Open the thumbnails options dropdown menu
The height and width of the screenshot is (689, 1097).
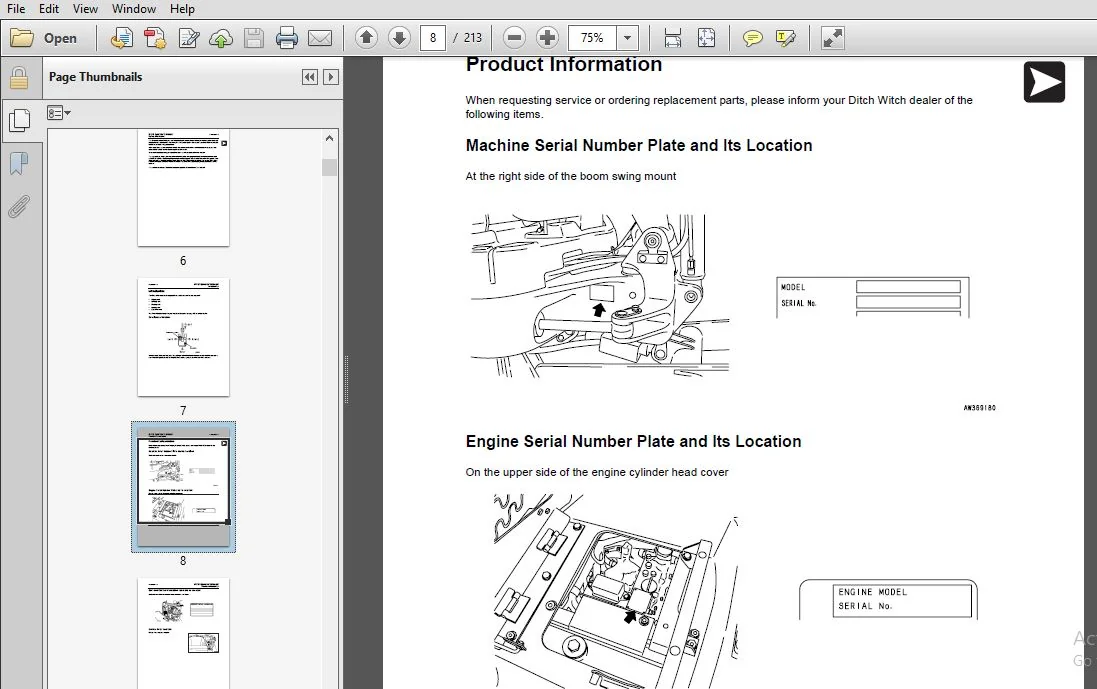click(x=59, y=113)
